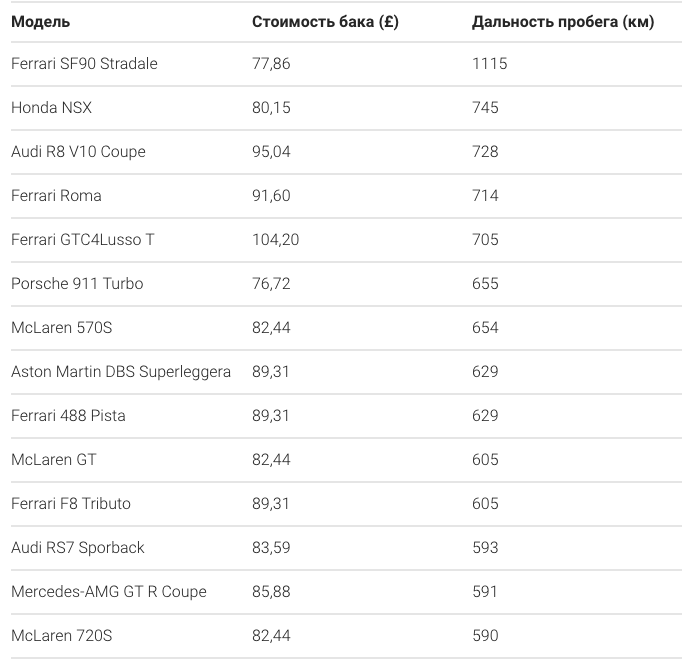Select the McLaren GT model name

(x=53, y=460)
